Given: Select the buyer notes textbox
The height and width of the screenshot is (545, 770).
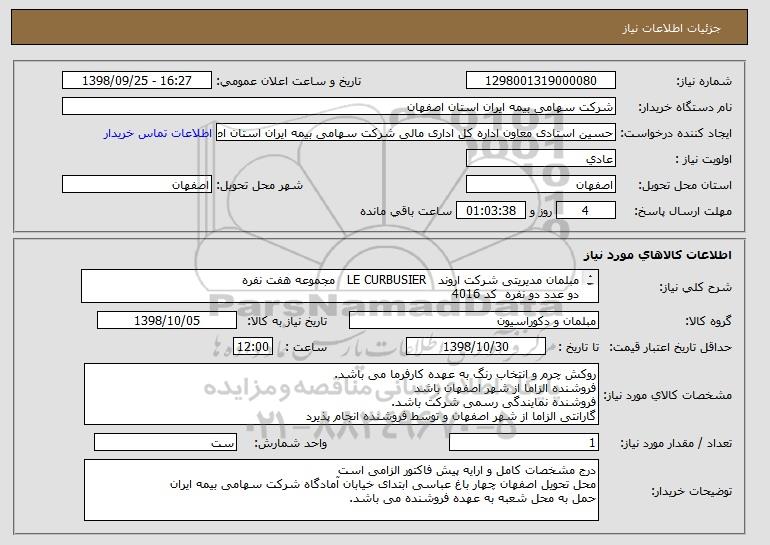Looking at the screenshot, I should coord(341,490).
